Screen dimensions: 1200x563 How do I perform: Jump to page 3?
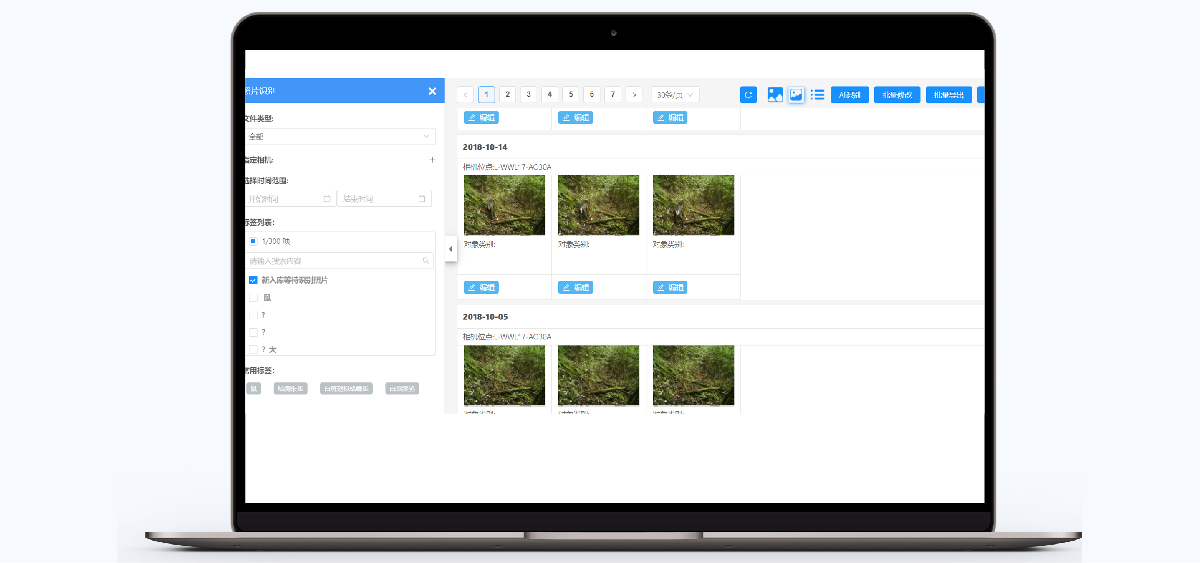click(529, 95)
